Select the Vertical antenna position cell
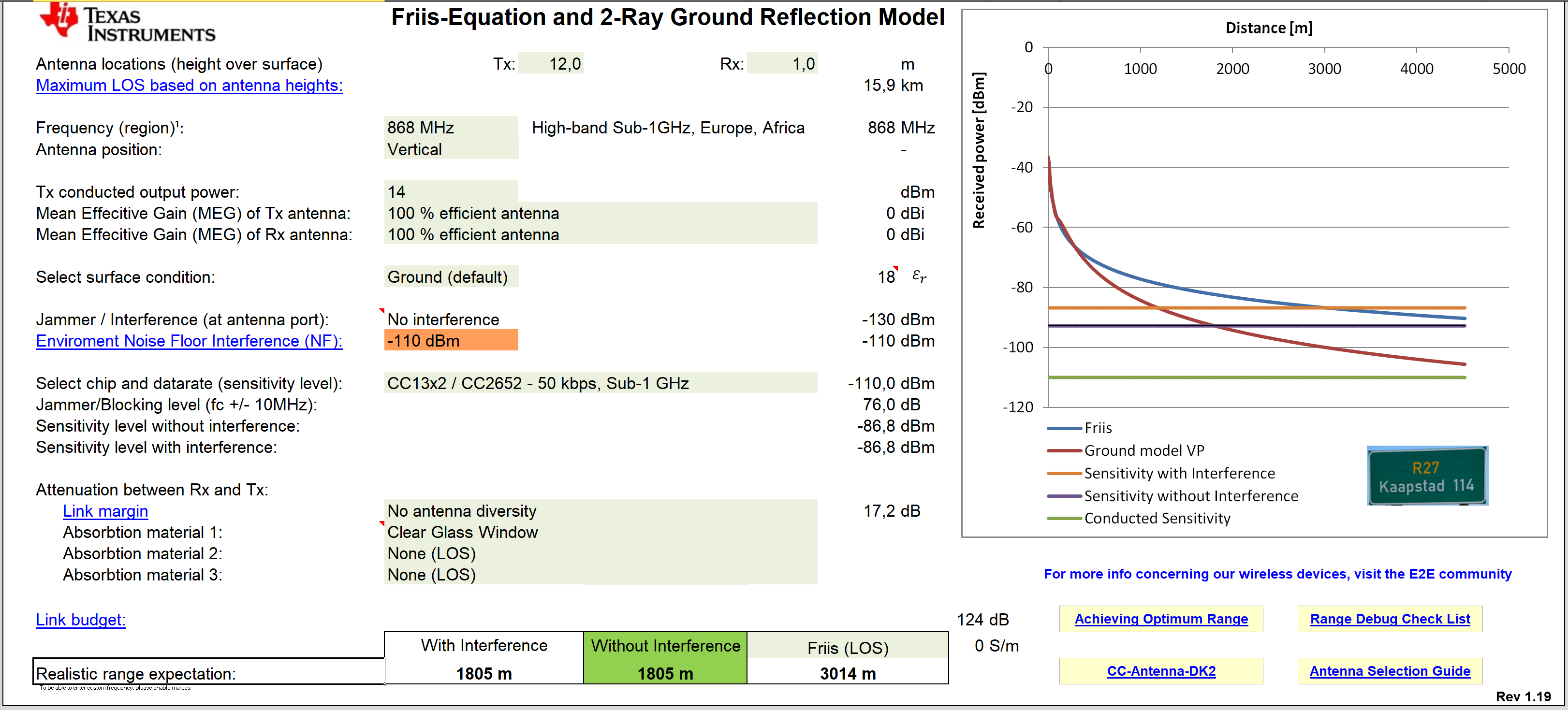 click(451, 149)
